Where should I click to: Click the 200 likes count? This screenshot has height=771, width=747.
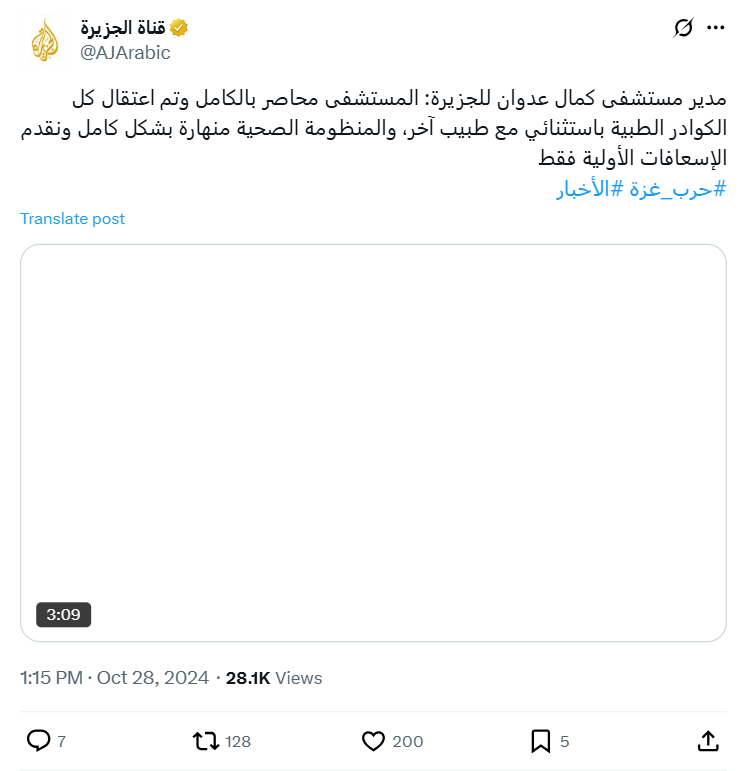[x=407, y=741]
